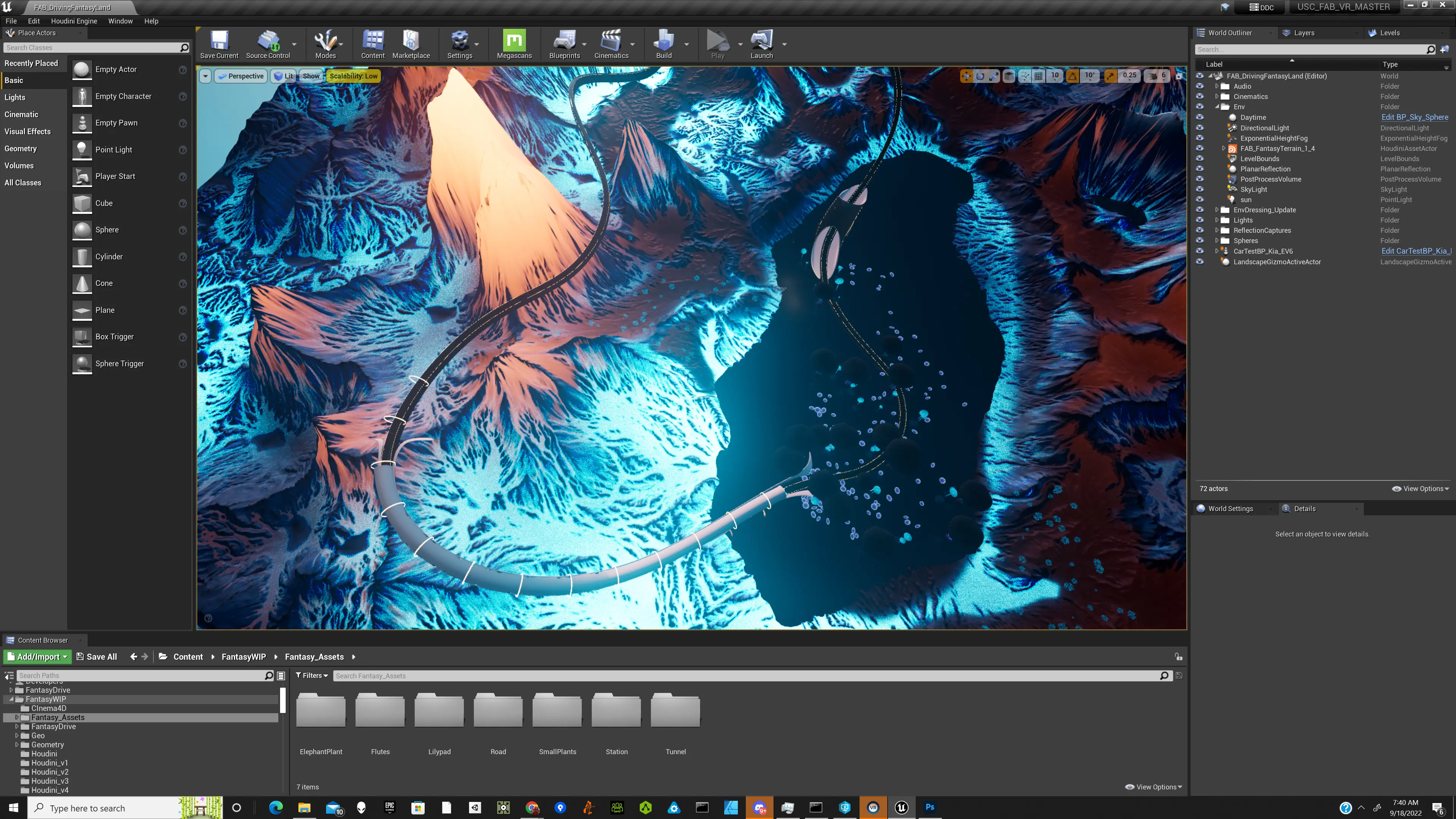This screenshot has height=819, width=1456.
Task: Toggle rotation snapping in the viewport
Action: [x=1072, y=76]
